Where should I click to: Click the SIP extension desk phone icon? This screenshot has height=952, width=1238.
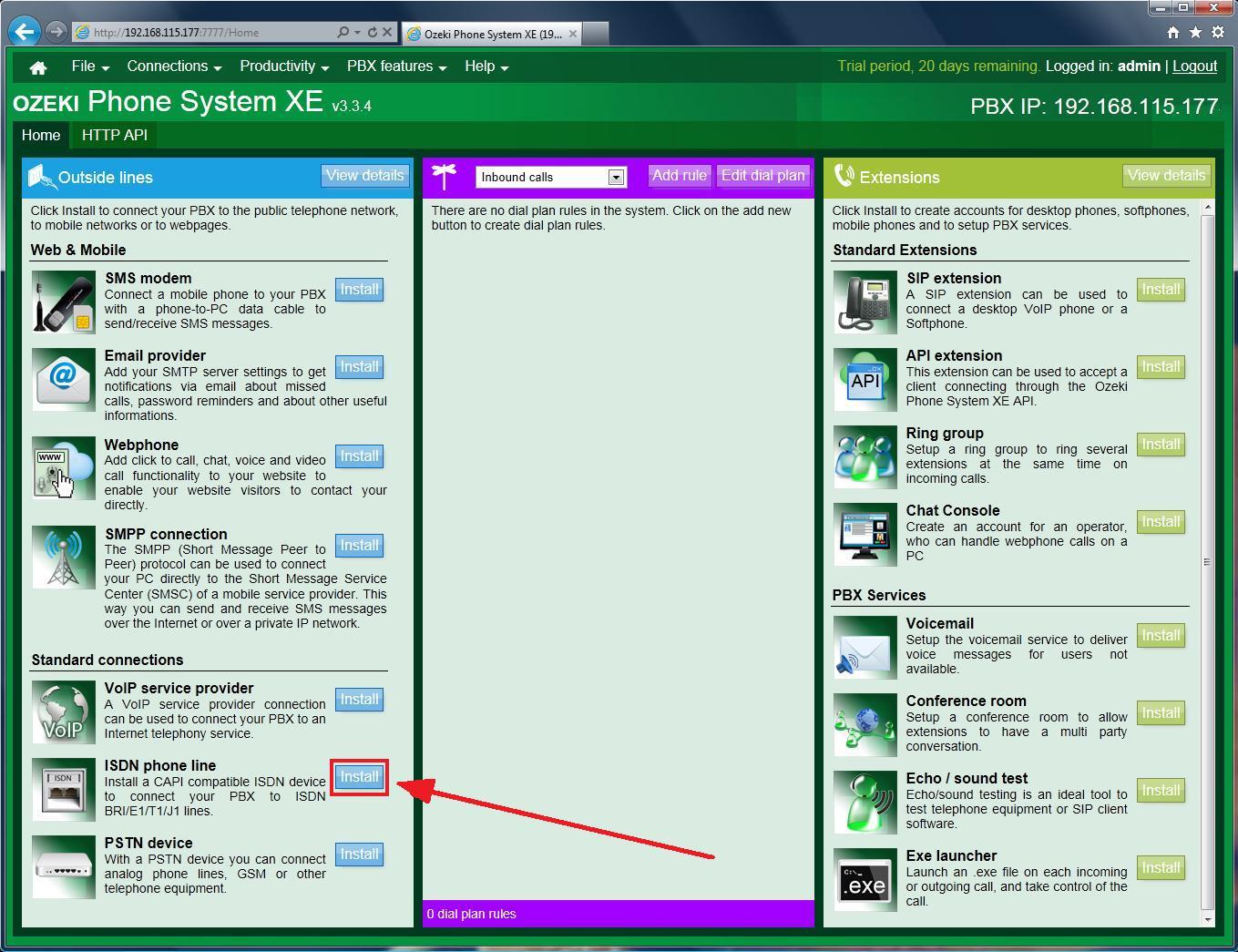pos(865,302)
